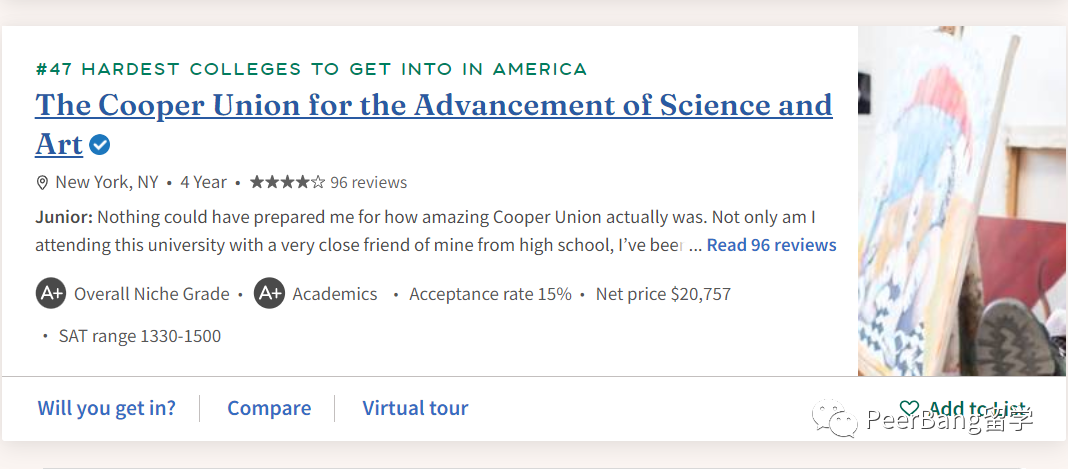The width and height of the screenshot is (1068, 469).
Task: Click the heart icon to add to list
Action: click(909, 408)
